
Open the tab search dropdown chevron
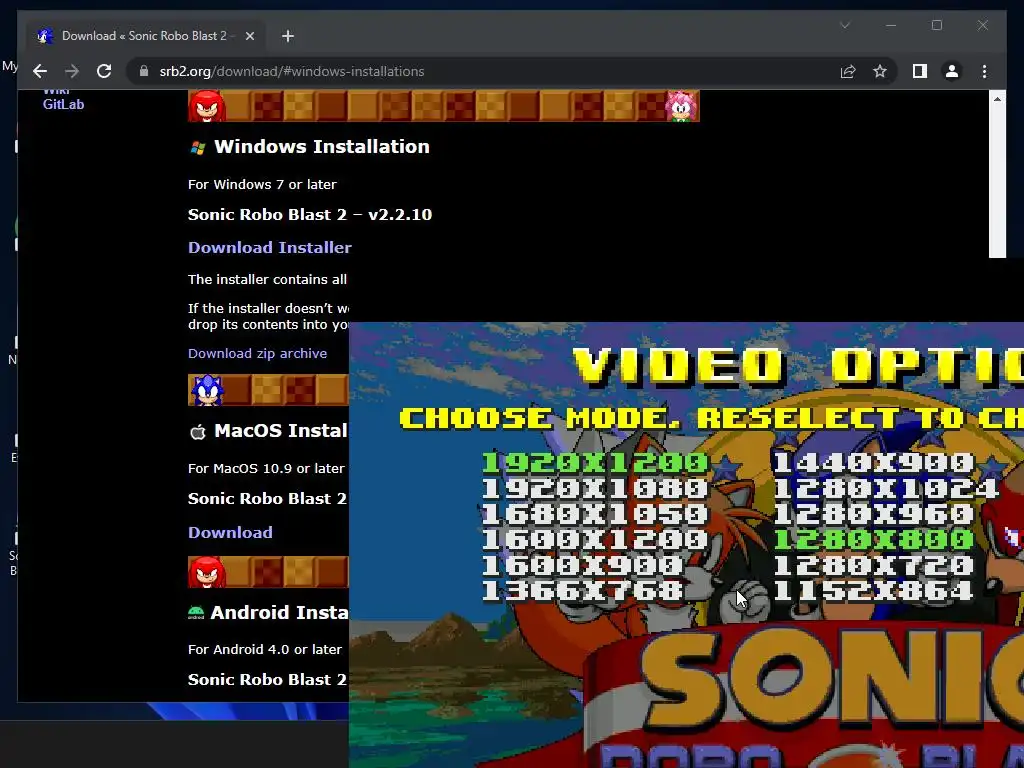pos(845,25)
